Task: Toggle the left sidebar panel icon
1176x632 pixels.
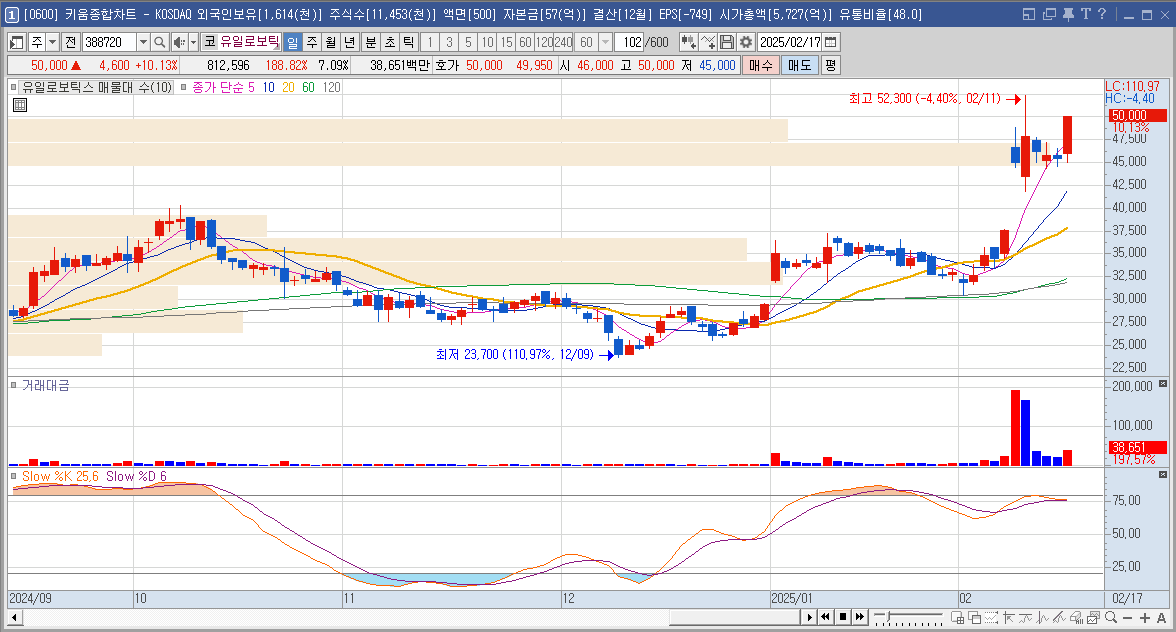Action: click(x=16, y=43)
